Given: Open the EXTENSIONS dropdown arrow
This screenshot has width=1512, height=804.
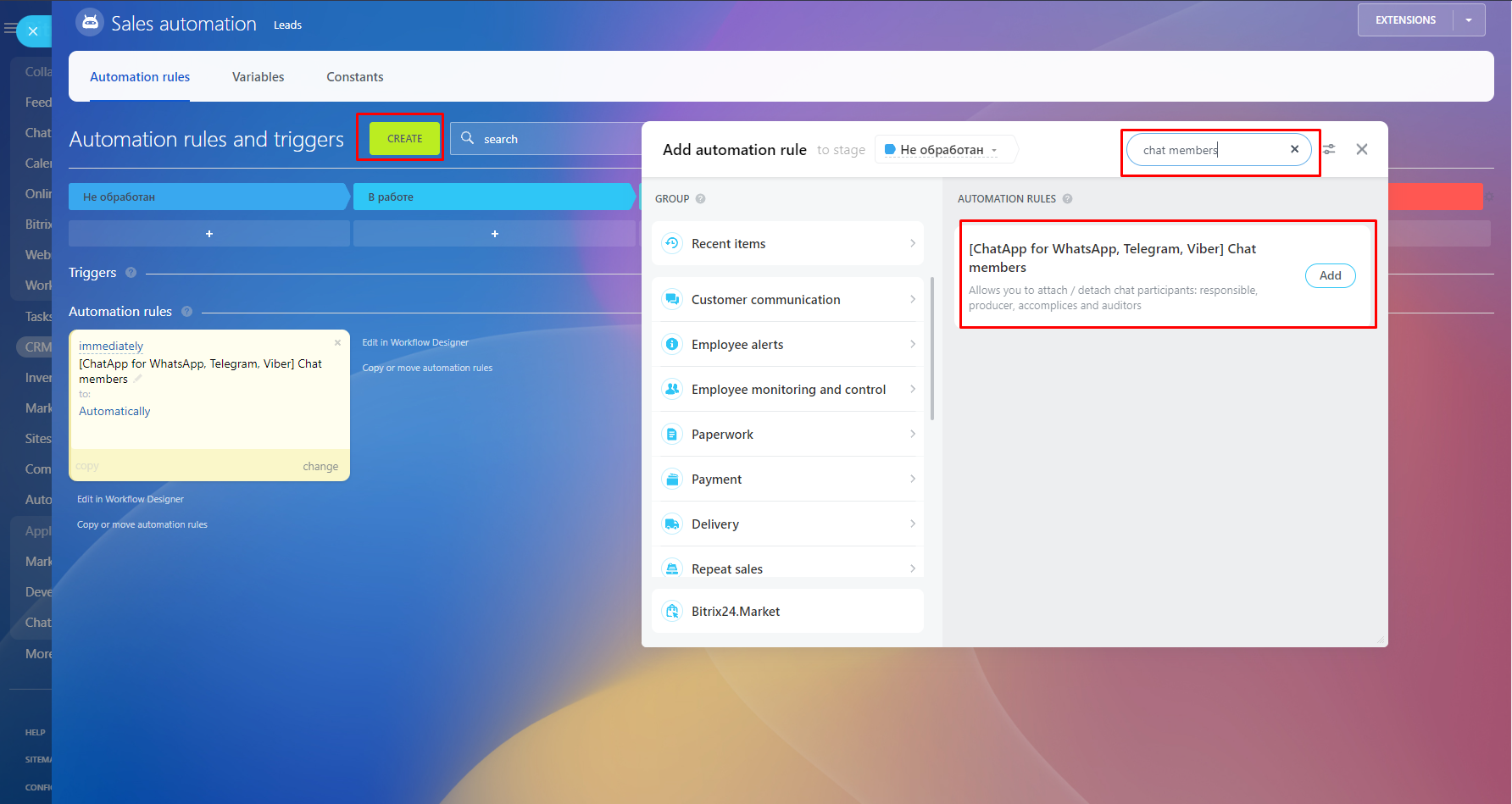Looking at the screenshot, I should coord(1469,20).
